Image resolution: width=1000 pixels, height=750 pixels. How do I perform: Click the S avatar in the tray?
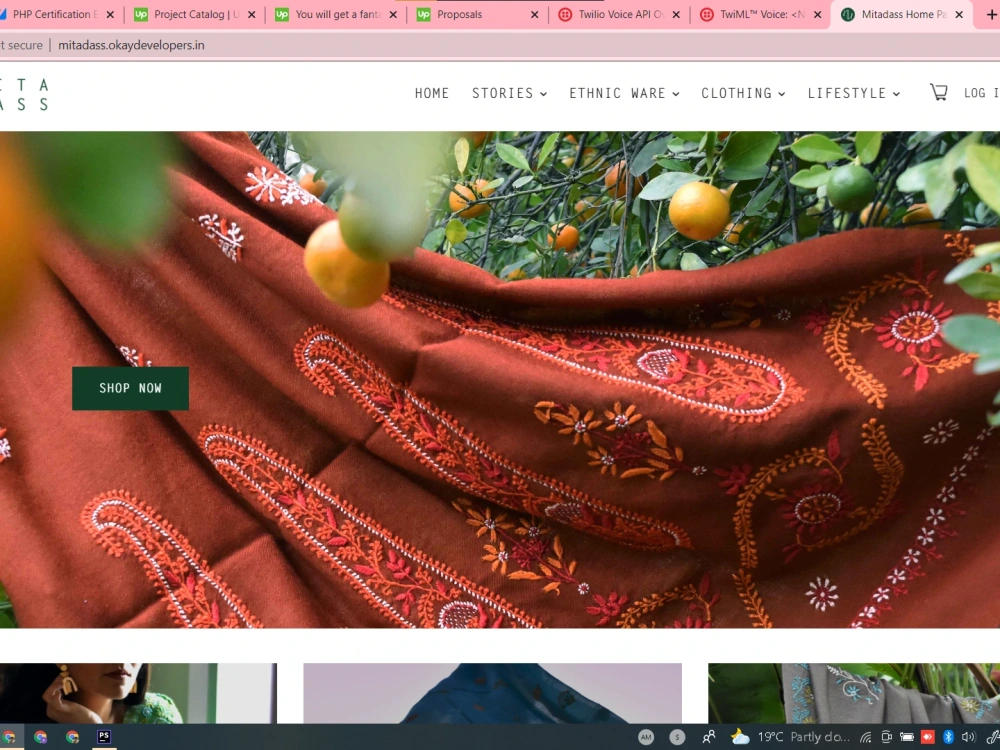click(677, 737)
